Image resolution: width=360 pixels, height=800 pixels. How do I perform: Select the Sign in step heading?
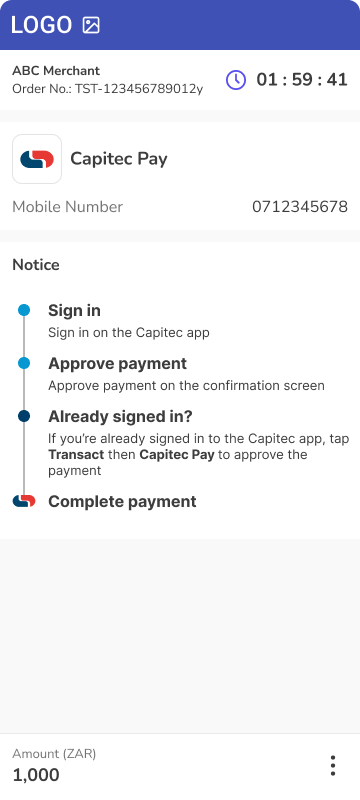74,311
